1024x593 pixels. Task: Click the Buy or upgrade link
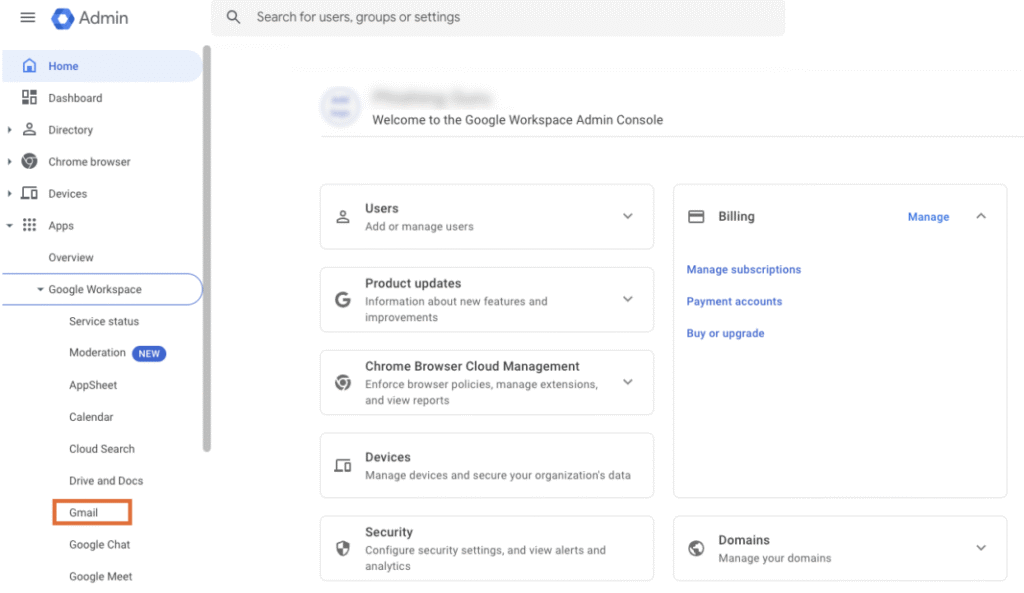tap(725, 334)
